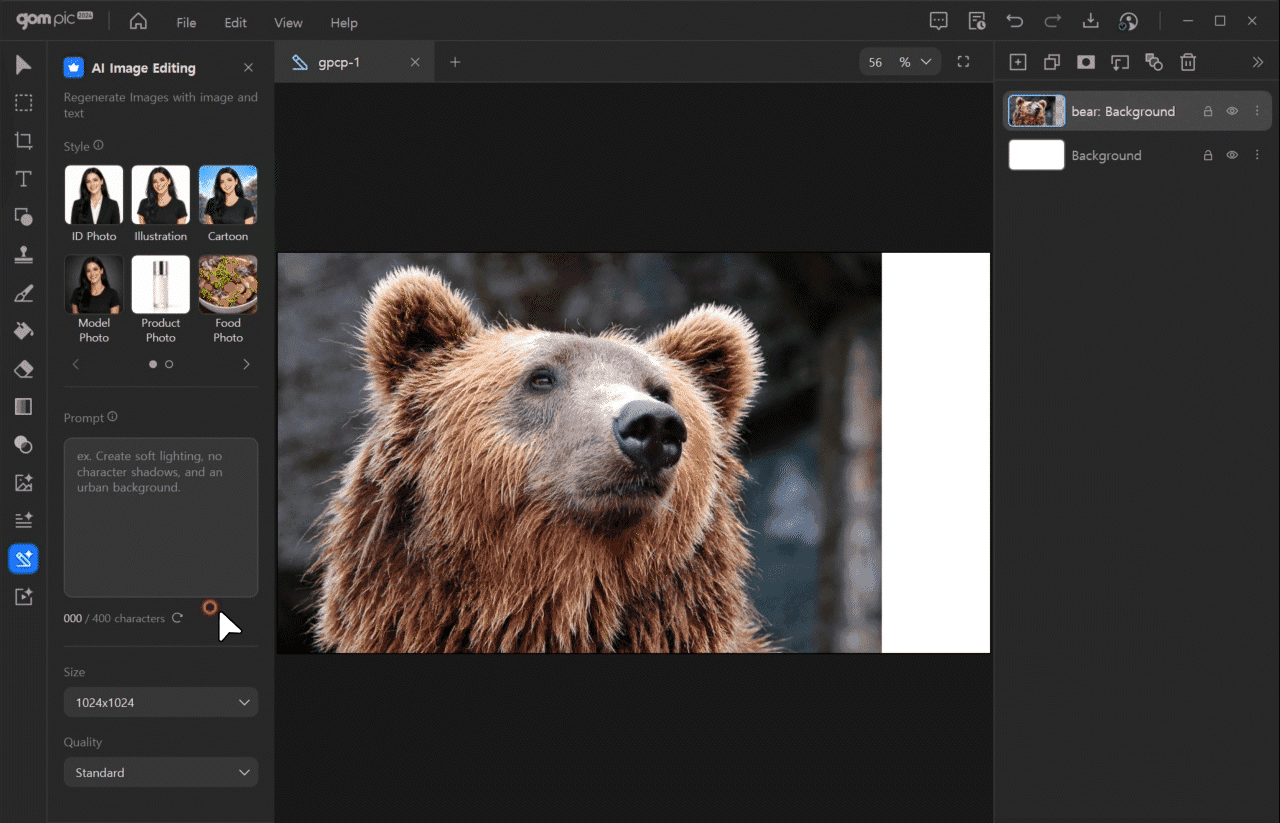Open the lines-and-sparkle AI tool in the toolbar
The width and height of the screenshot is (1280, 823).
[23, 521]
